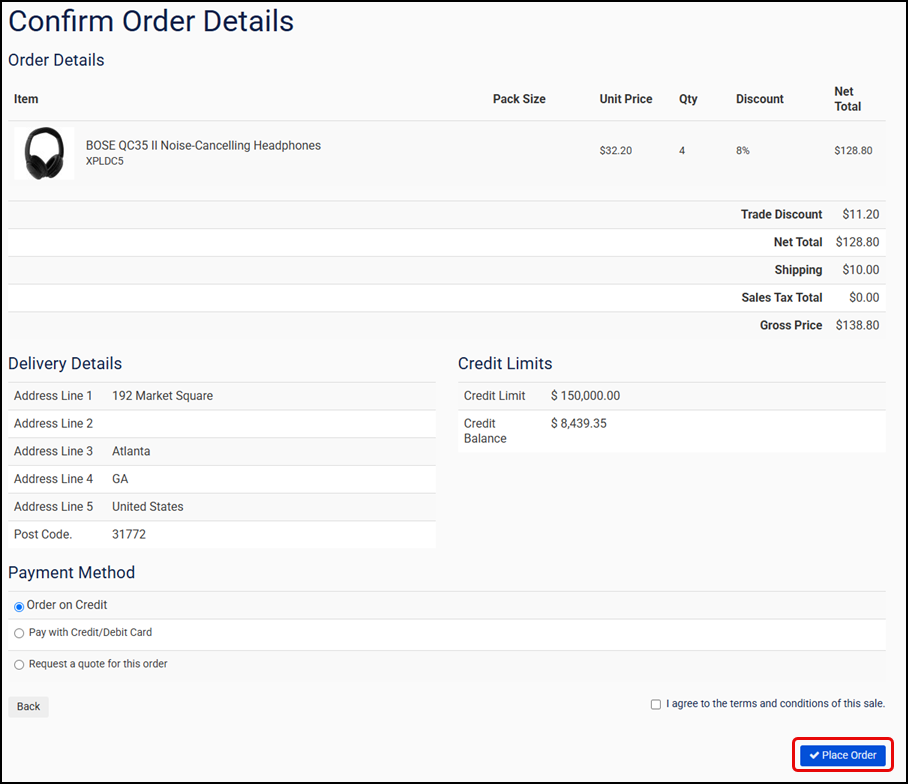The image size is (908, 784).
Task: Click the Item column header
Action: pyautogui.click(x=25, y=99)
